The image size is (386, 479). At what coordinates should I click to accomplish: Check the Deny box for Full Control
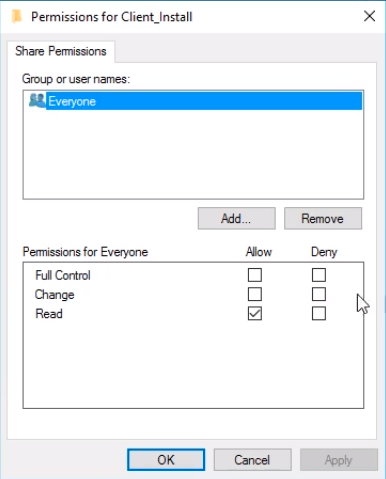319,275
